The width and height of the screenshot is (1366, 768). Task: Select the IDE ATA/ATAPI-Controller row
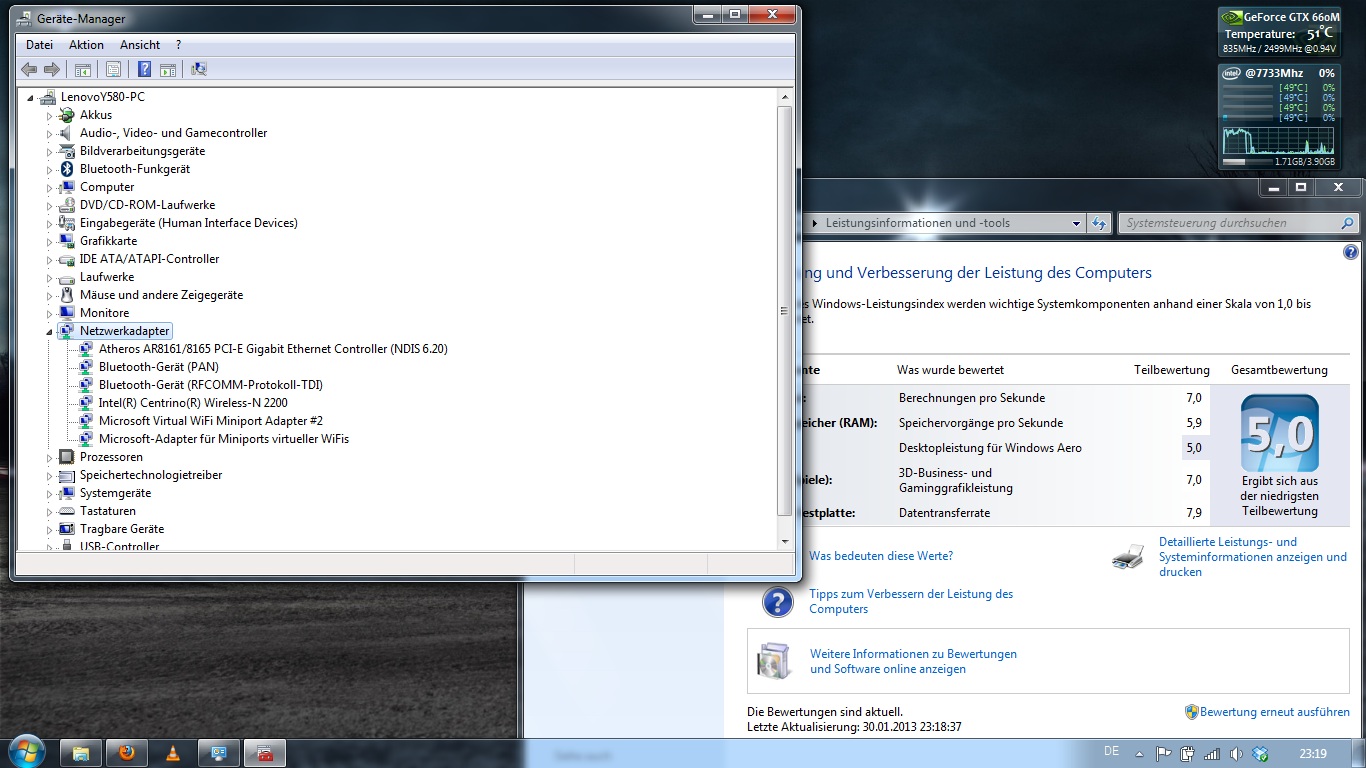pyautogui.click(x=149, y=259)
